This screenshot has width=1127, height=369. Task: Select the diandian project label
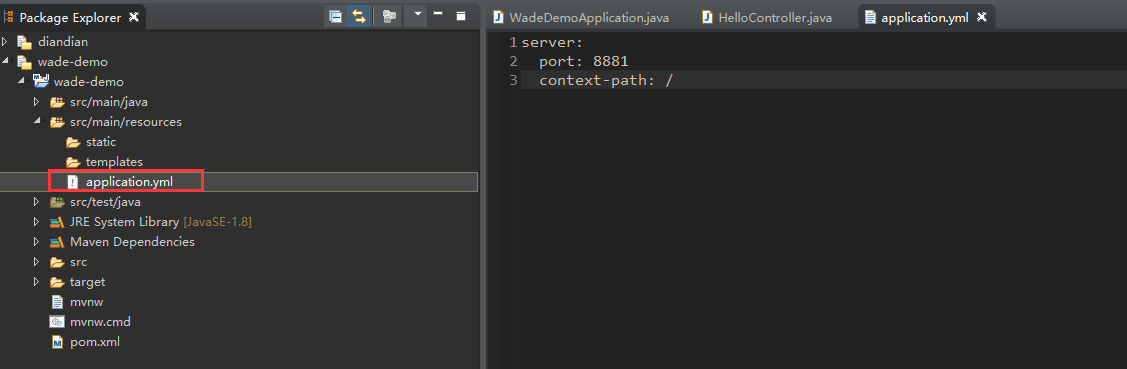point(63,42)
